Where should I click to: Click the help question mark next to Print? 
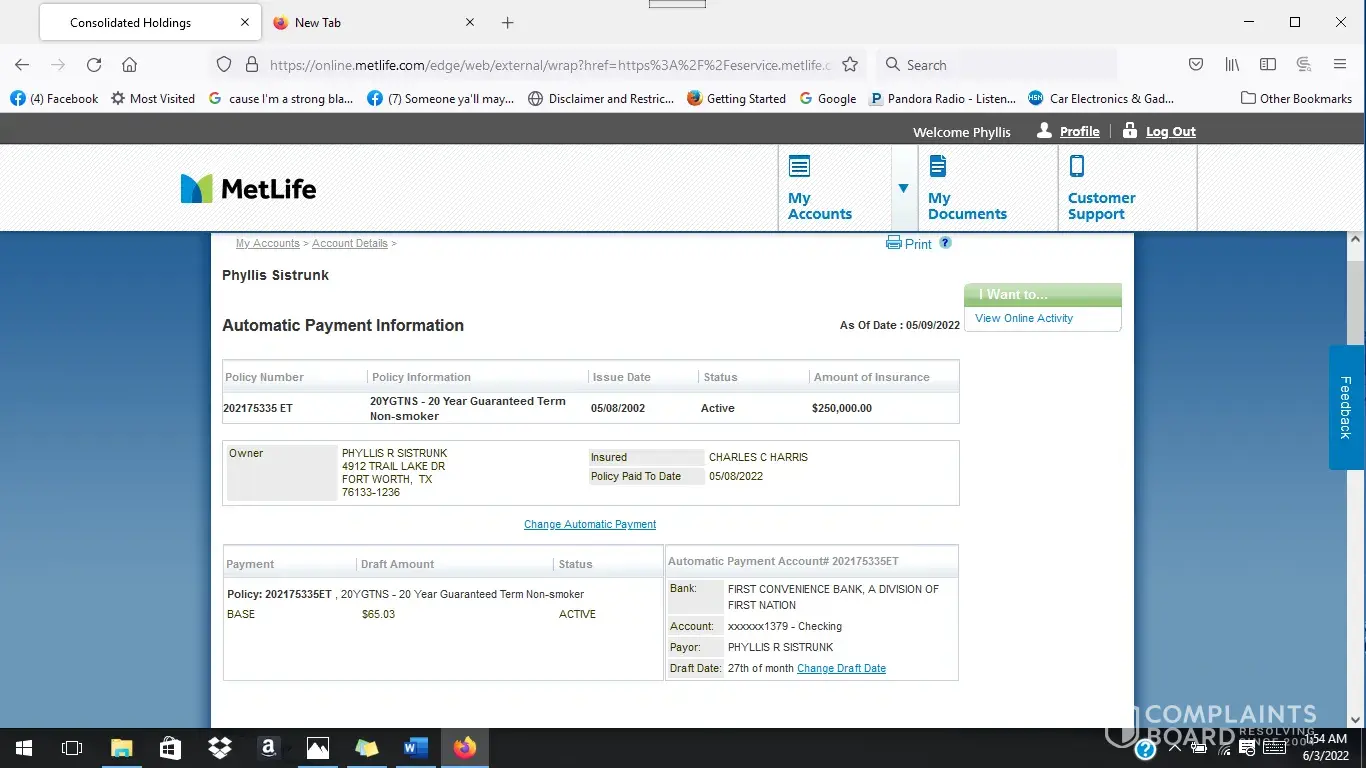click(945, 243)
